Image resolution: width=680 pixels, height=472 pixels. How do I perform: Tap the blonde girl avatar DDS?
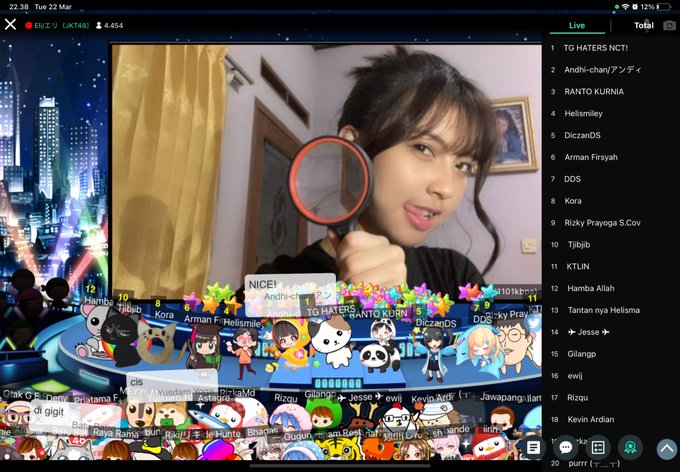(x=481, y=351)
